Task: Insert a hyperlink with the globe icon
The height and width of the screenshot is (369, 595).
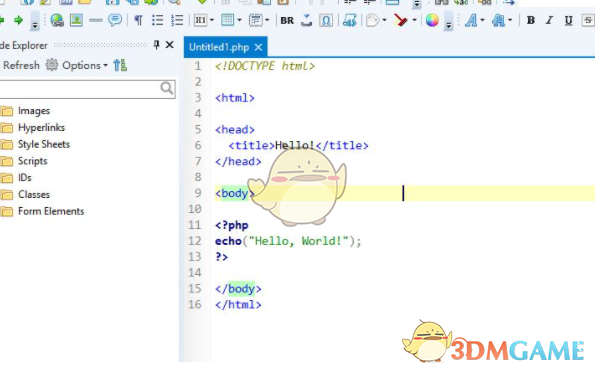Action: tap(57, 20)
